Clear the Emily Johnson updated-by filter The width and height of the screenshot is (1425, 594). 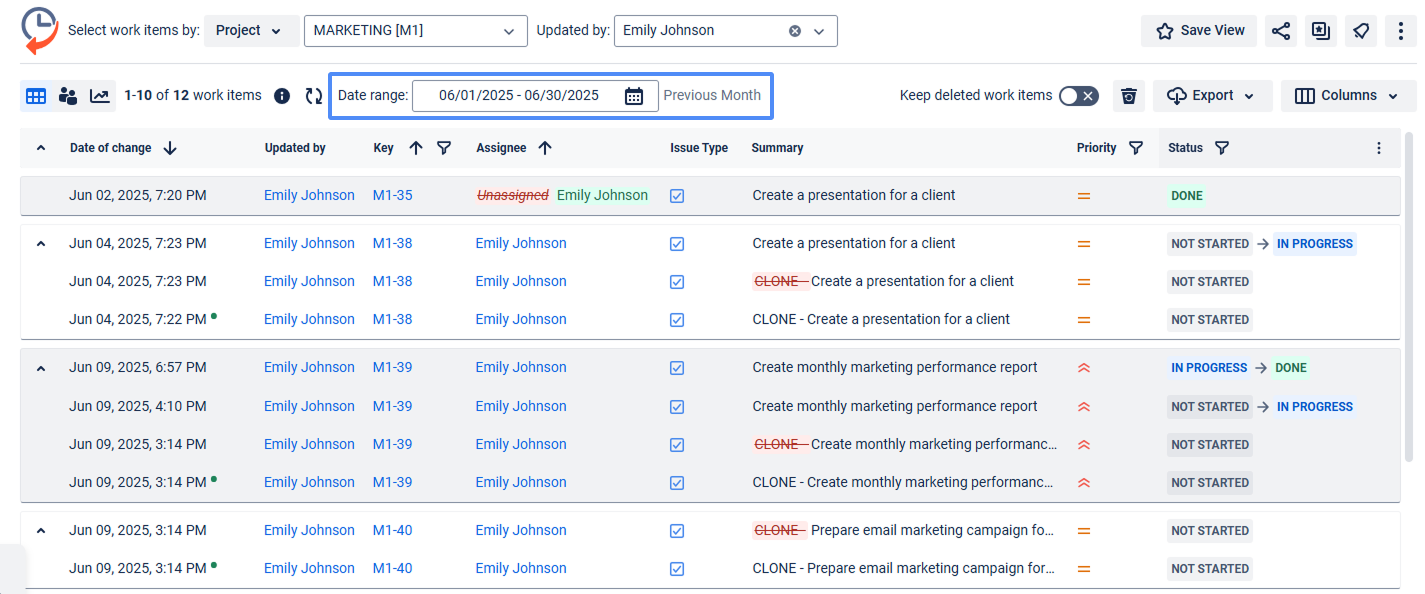click(795, 31)
